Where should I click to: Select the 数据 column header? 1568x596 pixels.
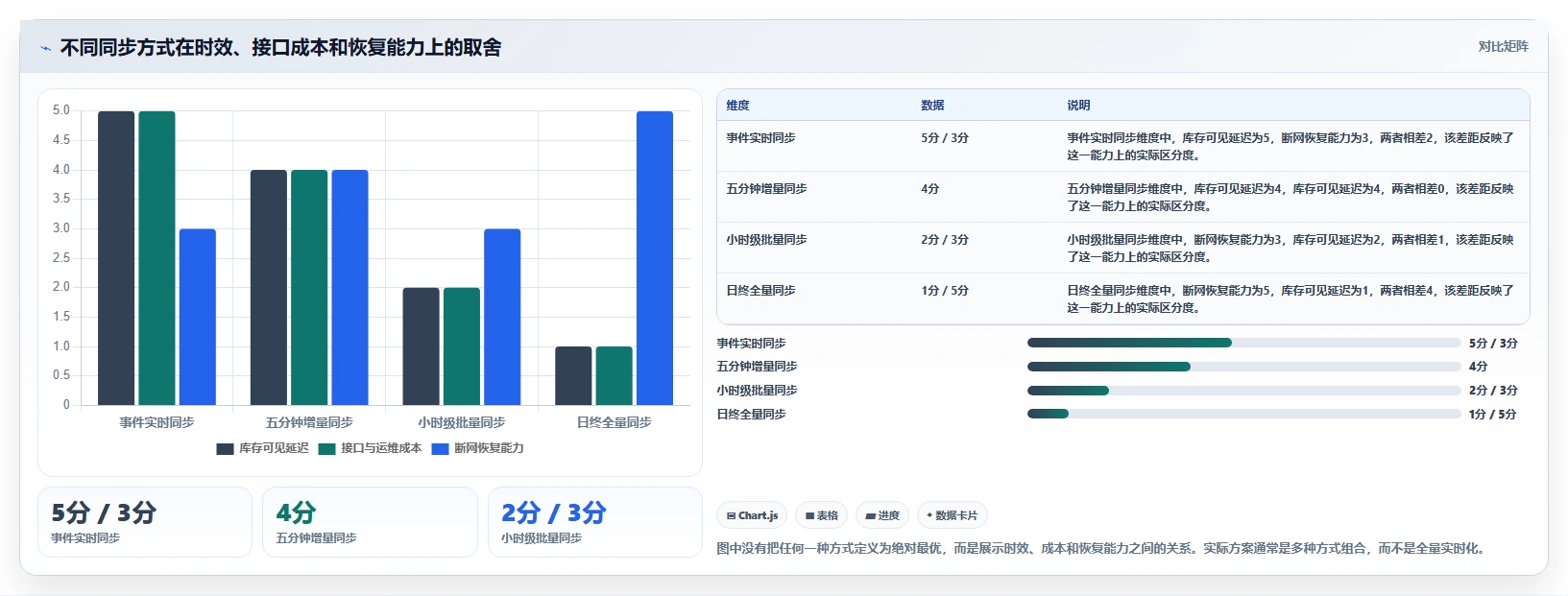tap(932, 106)
